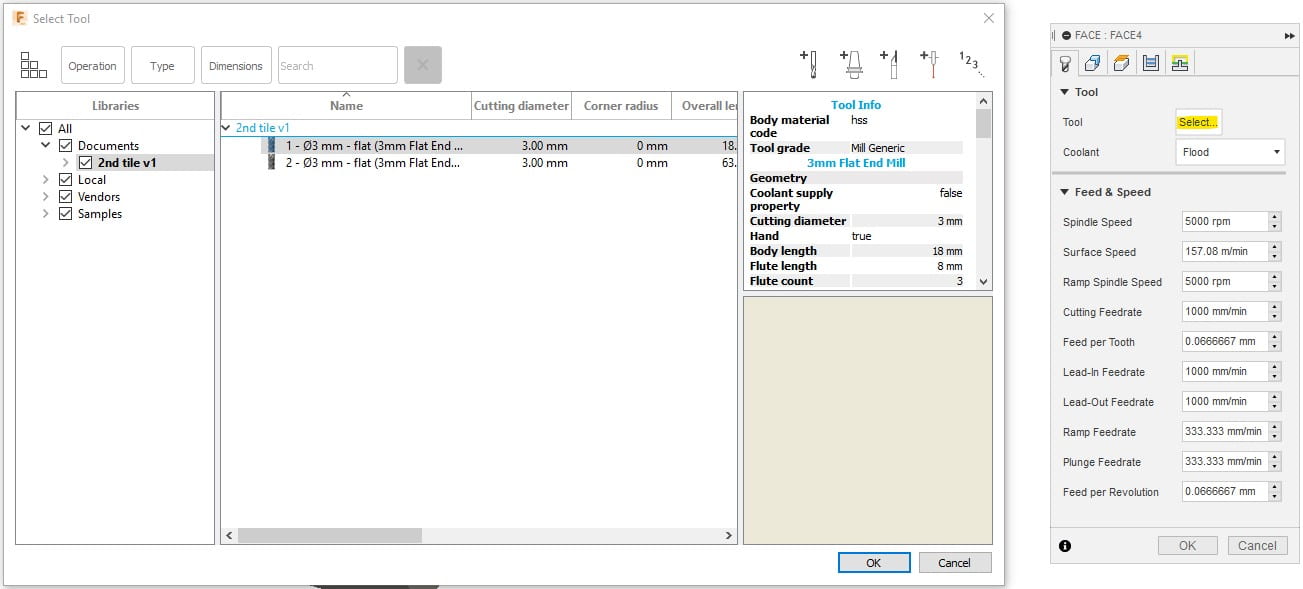Open the Linking tab icon
This screenshot has height=589, width=1303.
coord(1180,63)
